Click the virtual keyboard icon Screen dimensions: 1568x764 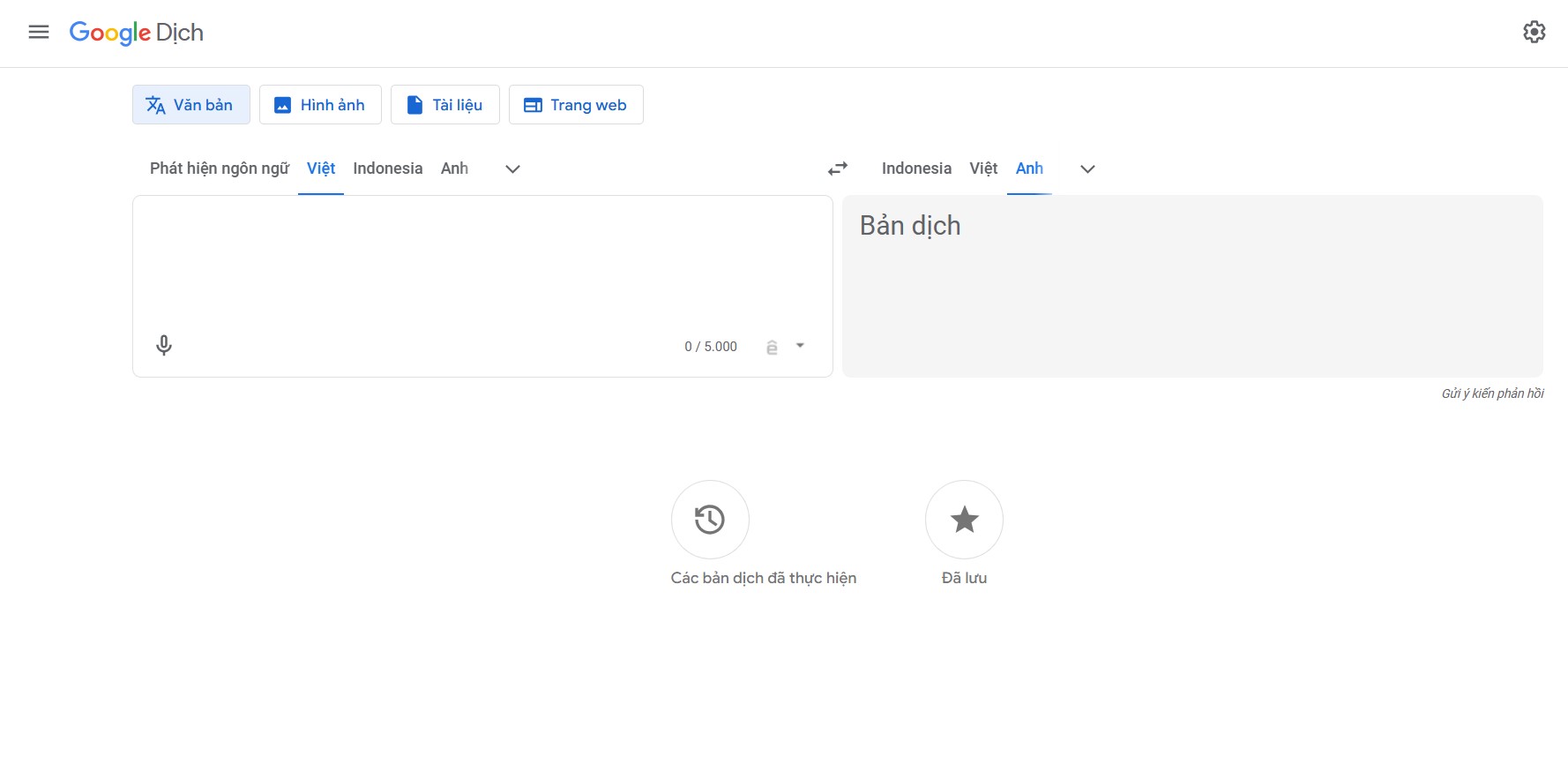pos(772,347)
